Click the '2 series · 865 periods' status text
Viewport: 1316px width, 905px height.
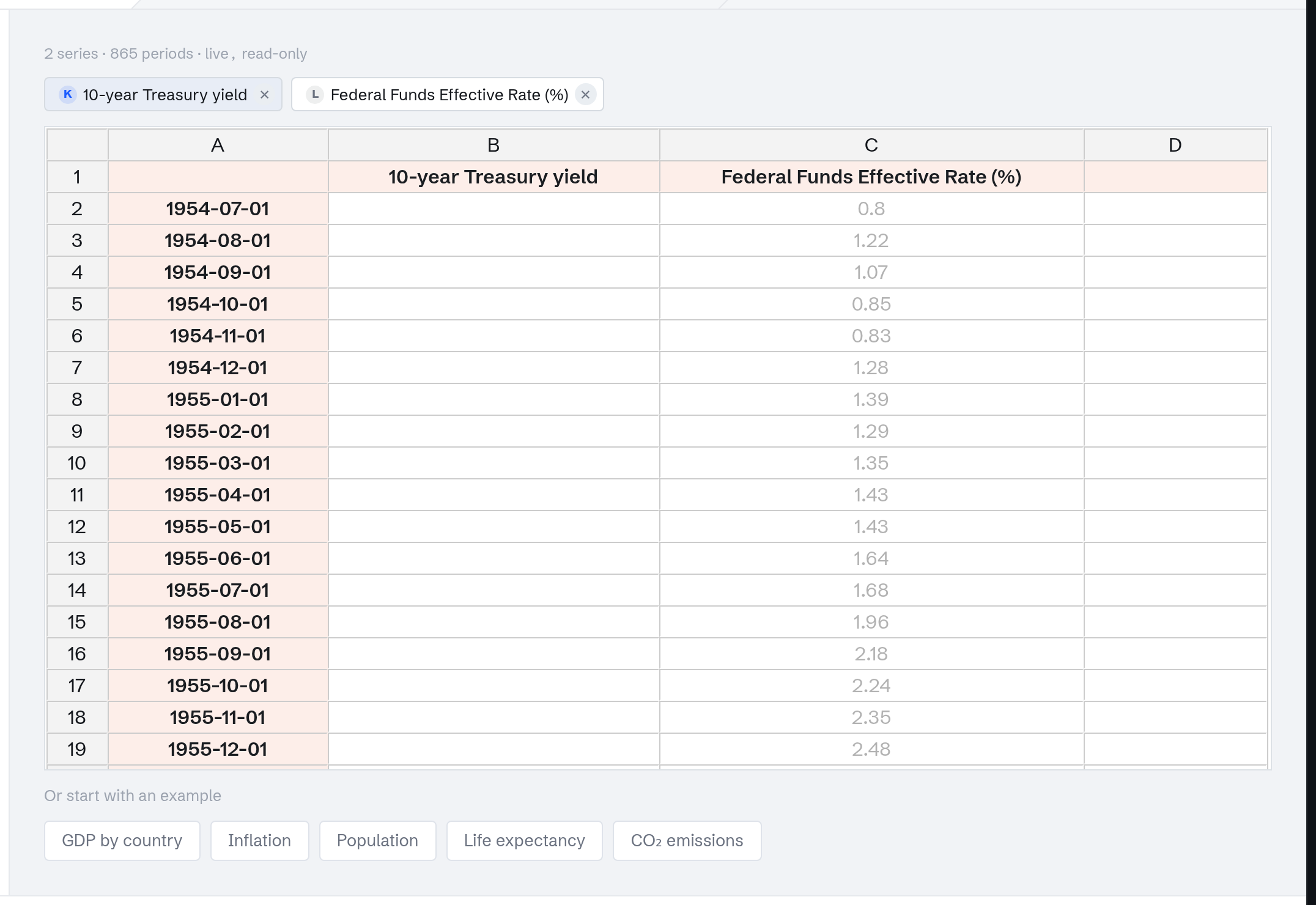pos(119,54)
